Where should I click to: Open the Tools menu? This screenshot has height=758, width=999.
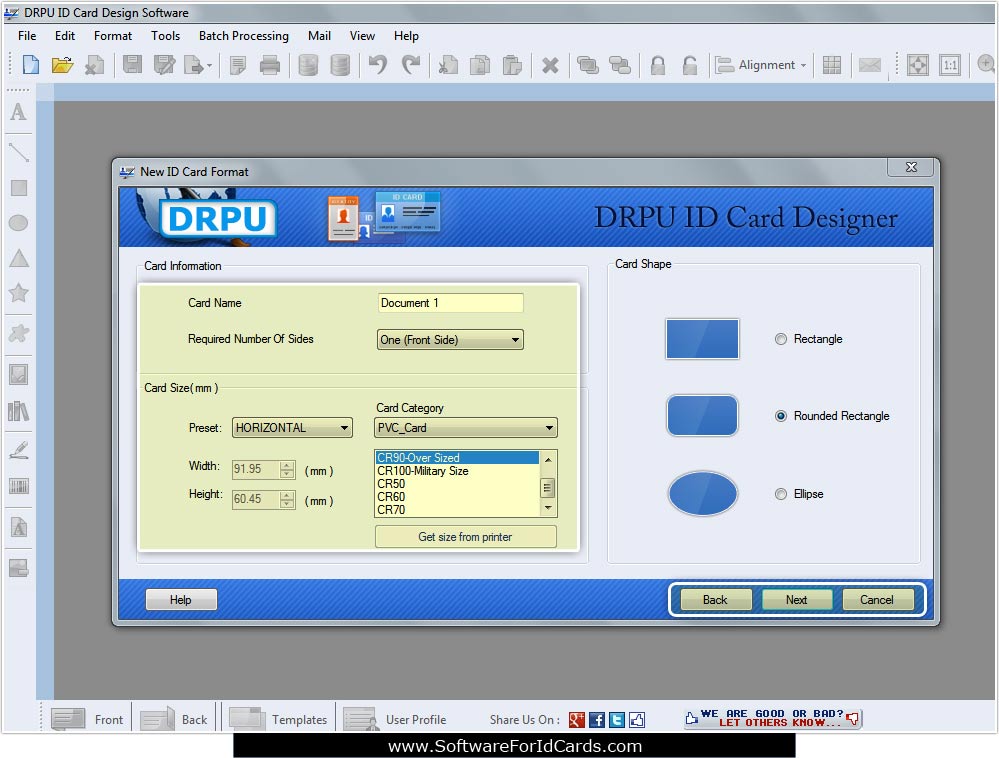[x=165, y=36]
